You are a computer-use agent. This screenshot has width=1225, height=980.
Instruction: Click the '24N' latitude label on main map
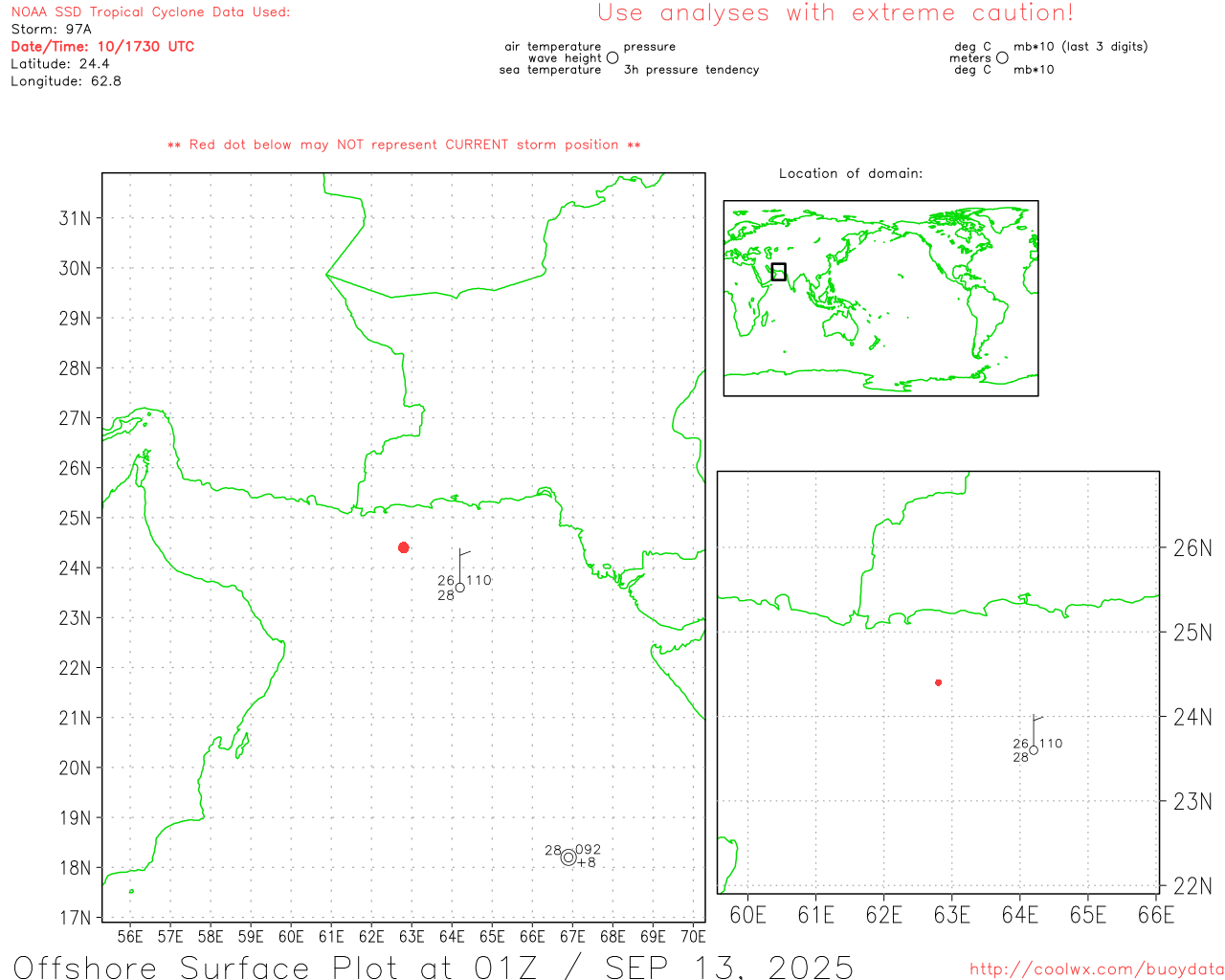tap(75, 568)
